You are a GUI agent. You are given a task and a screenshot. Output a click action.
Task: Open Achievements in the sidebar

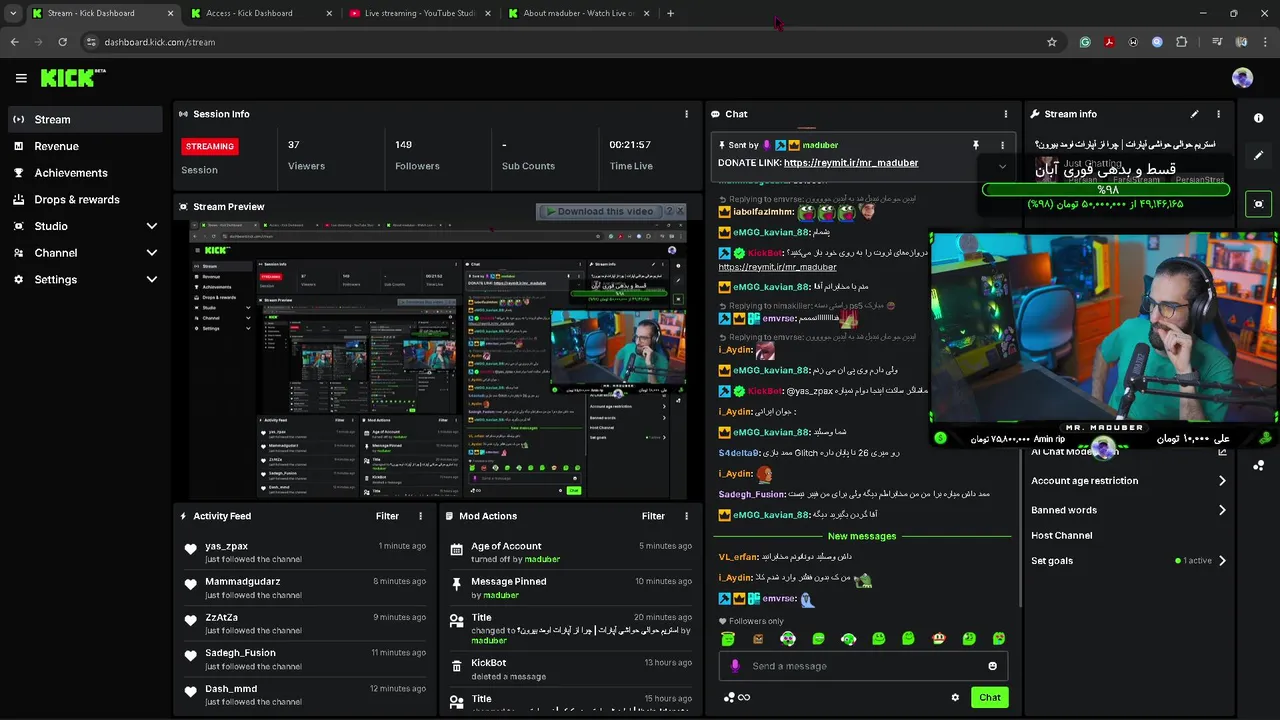click(84, 173)
